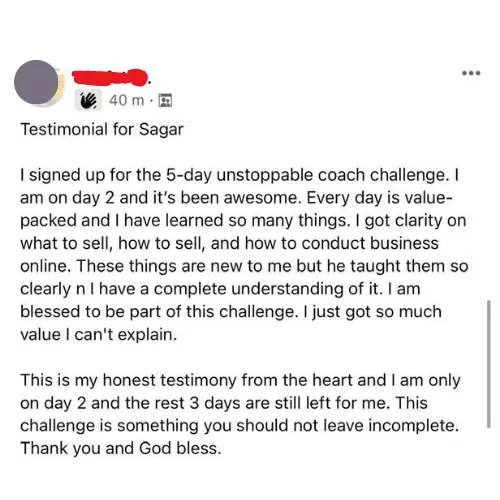Image resolution: width=500 pixels, height=500 pixels.
Task: Click the line 'on day 2 and the rest'
Action: click(x=224, y=403)
